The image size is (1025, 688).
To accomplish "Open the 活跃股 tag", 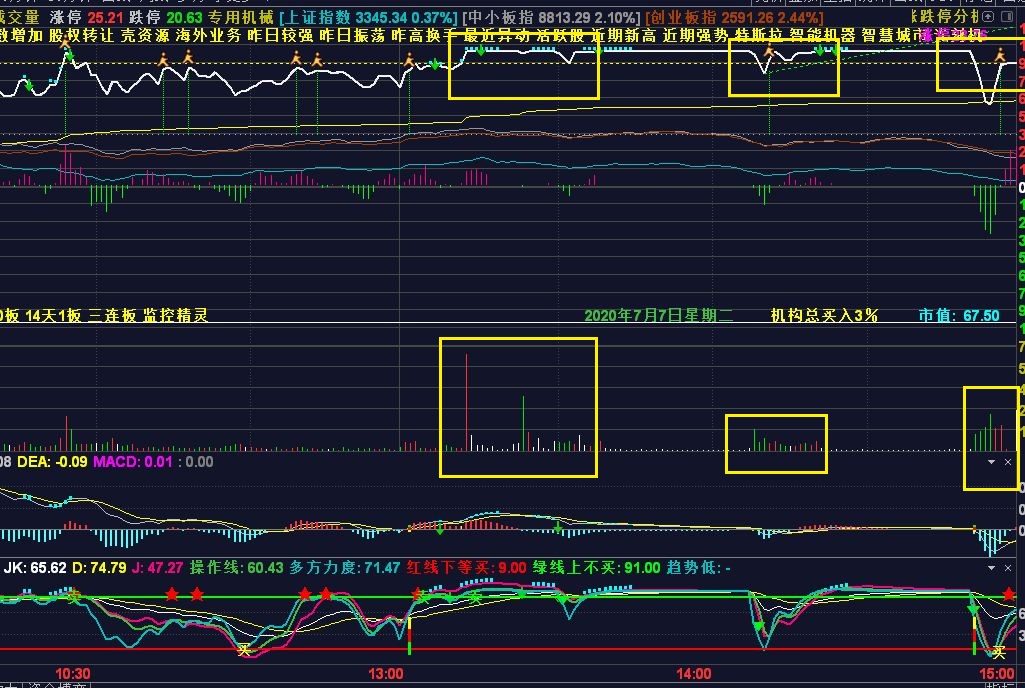I will [560, 35].
